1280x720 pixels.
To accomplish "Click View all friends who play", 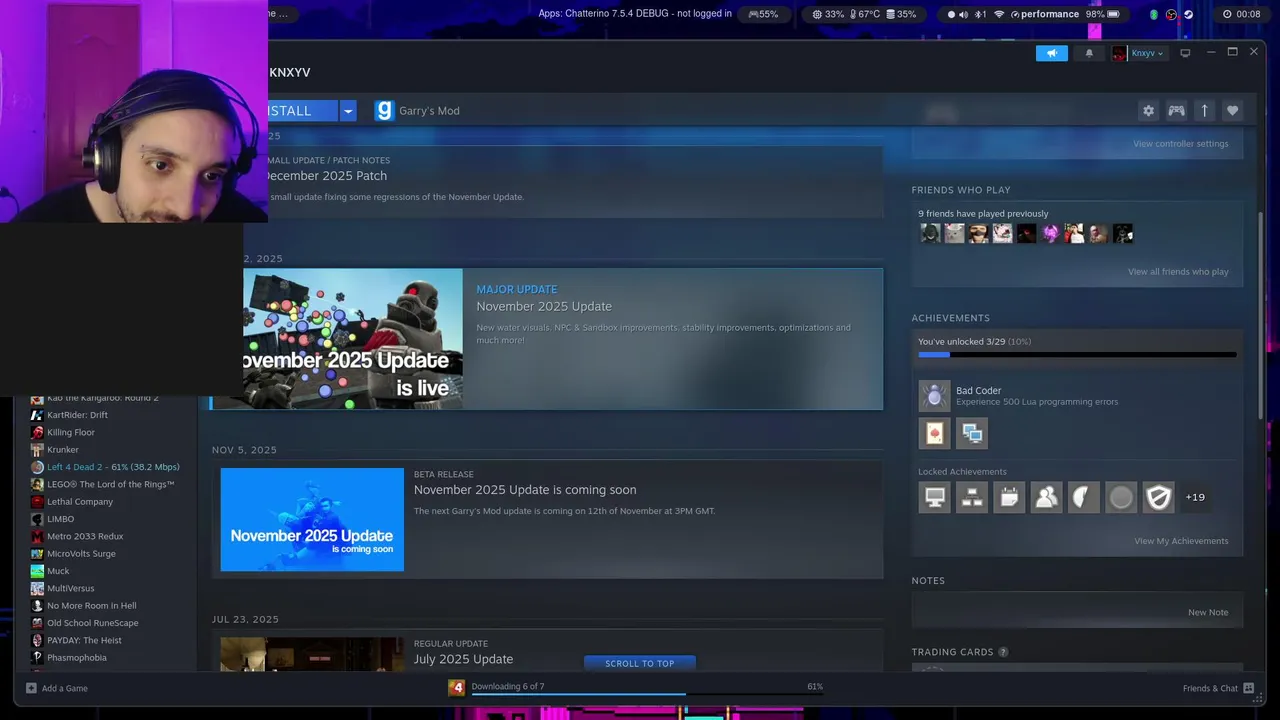I will (x=1178, y=272).
